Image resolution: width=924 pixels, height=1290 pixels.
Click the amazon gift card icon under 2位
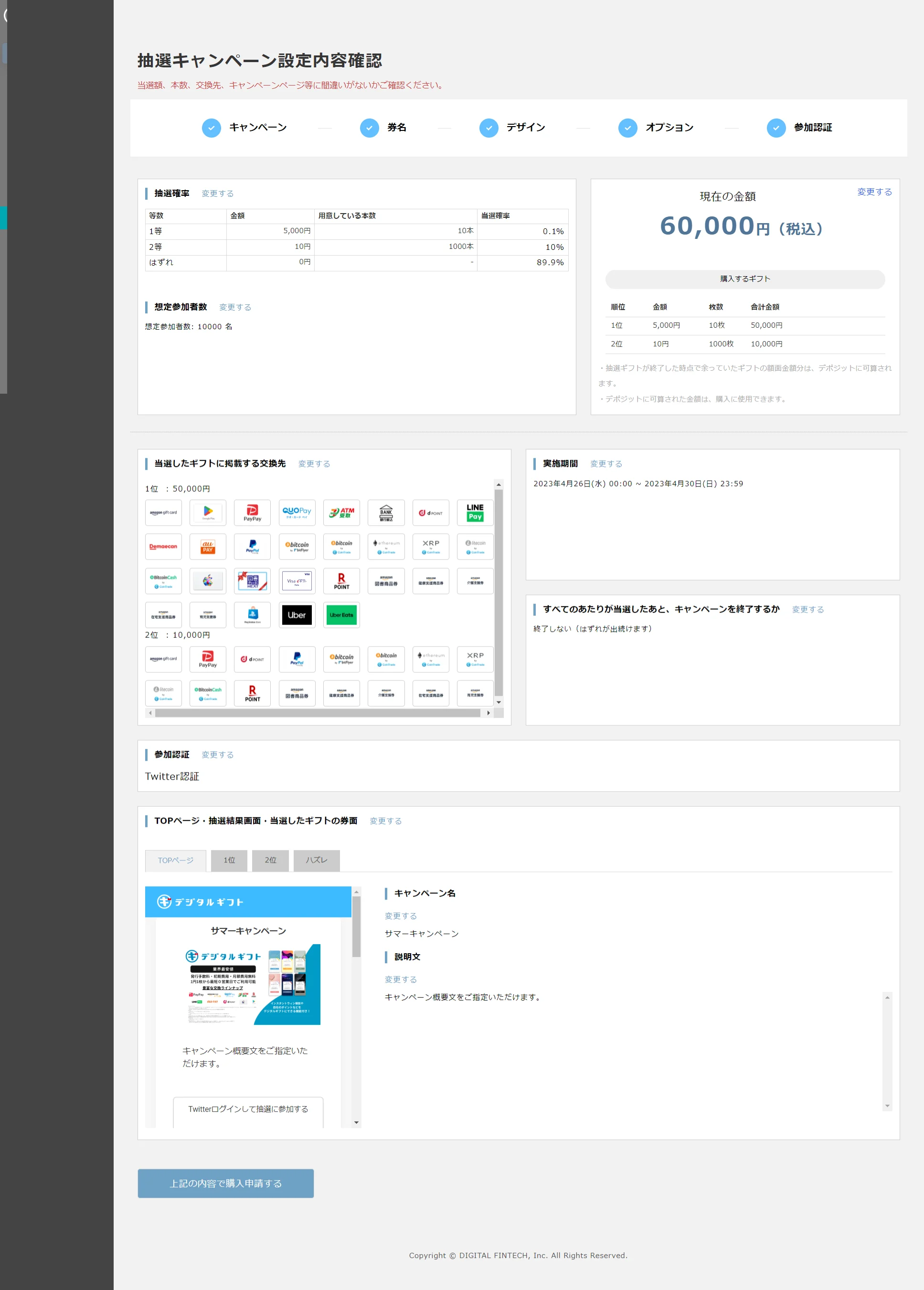coord(163,659)
